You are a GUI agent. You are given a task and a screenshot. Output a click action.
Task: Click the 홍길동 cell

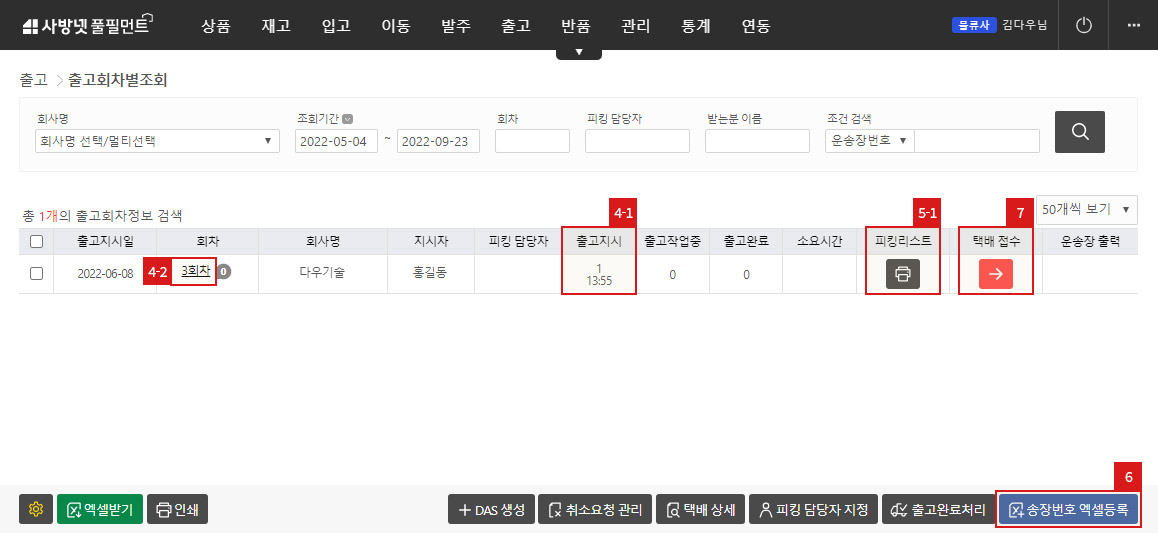click(431, 272)
